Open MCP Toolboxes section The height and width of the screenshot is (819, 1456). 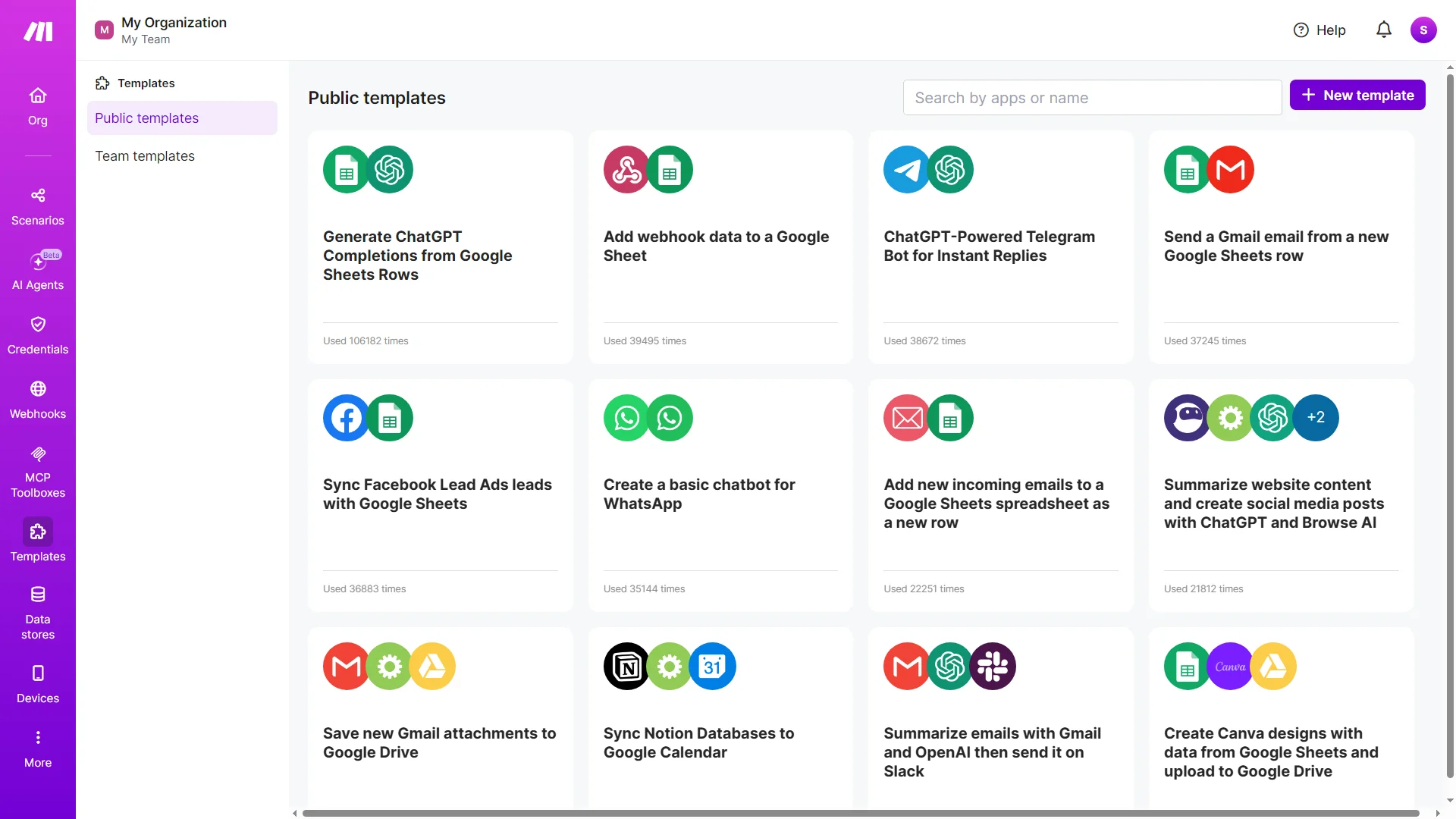tap(38, 471)
